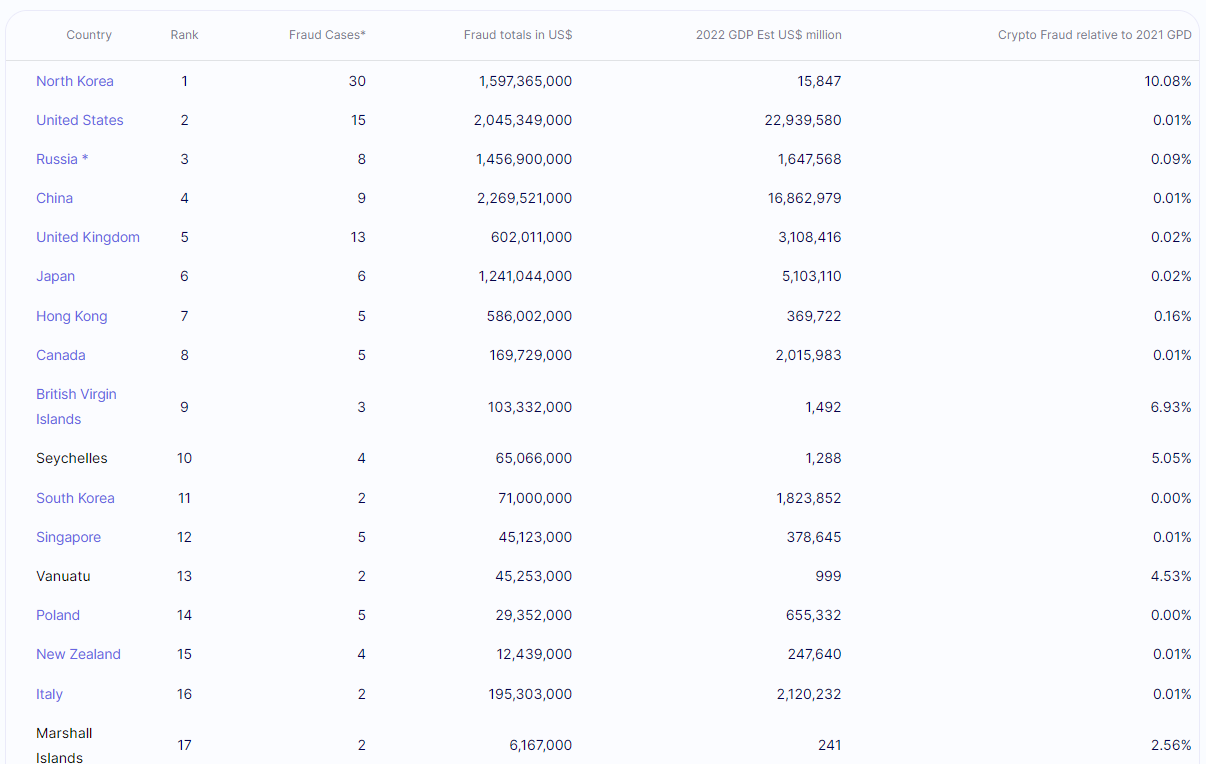Click the Rank column header
The image size is (1206, 764).
(x=185, y=35)
